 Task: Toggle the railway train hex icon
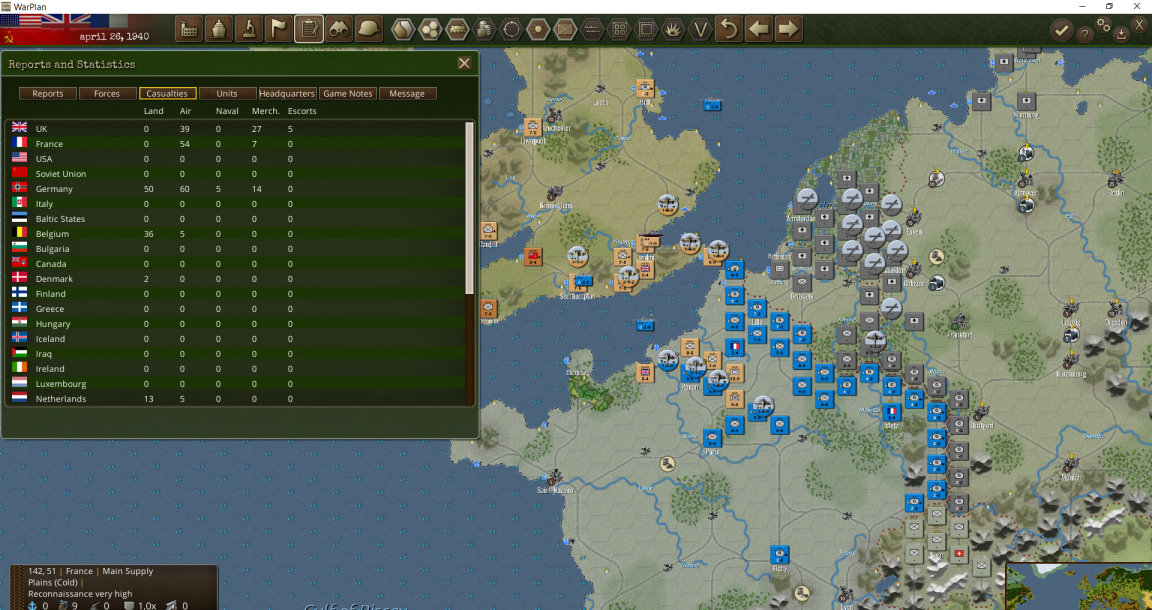point(457,29)
